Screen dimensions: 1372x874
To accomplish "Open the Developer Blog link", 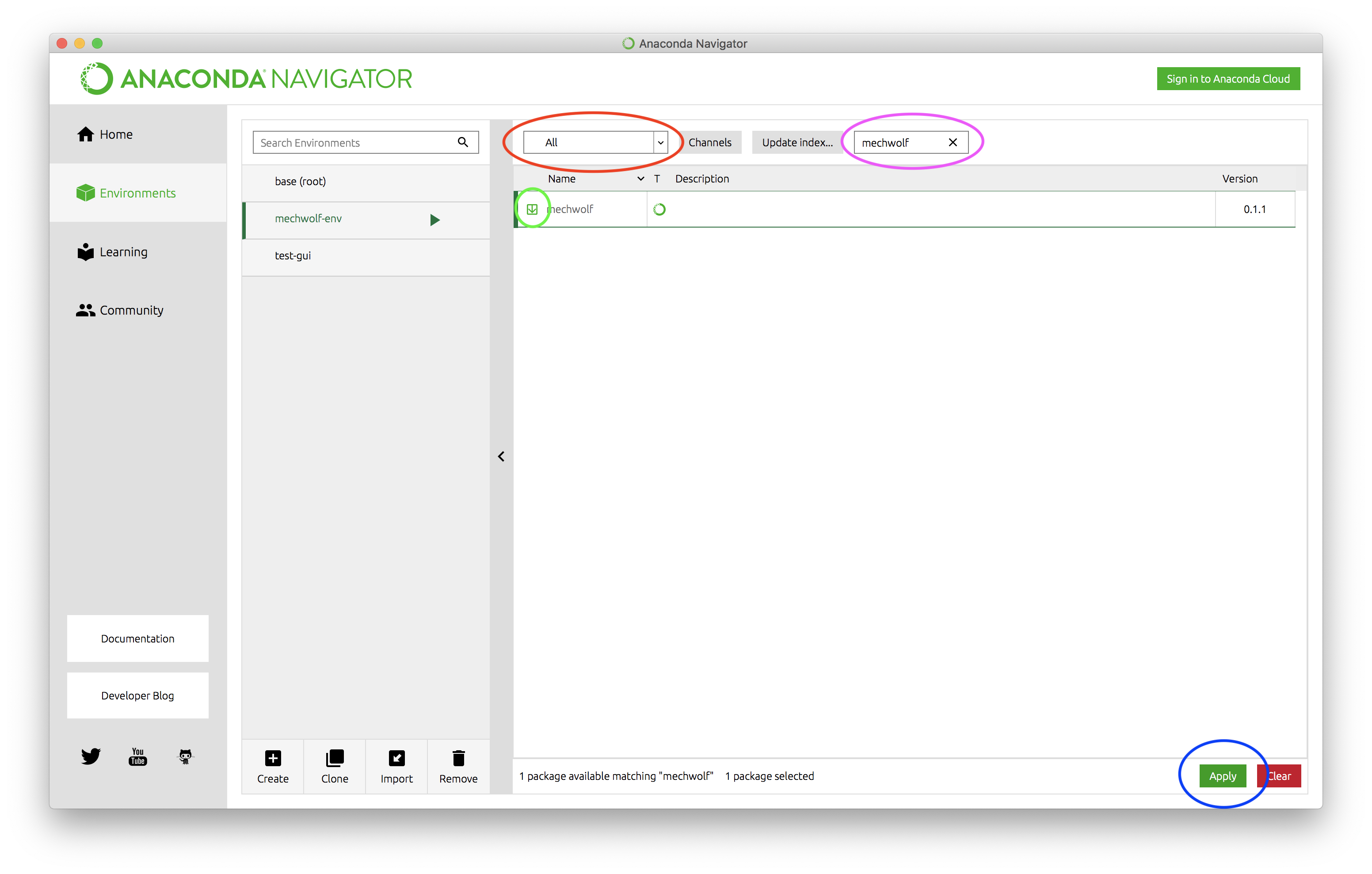I will point(138,695).
